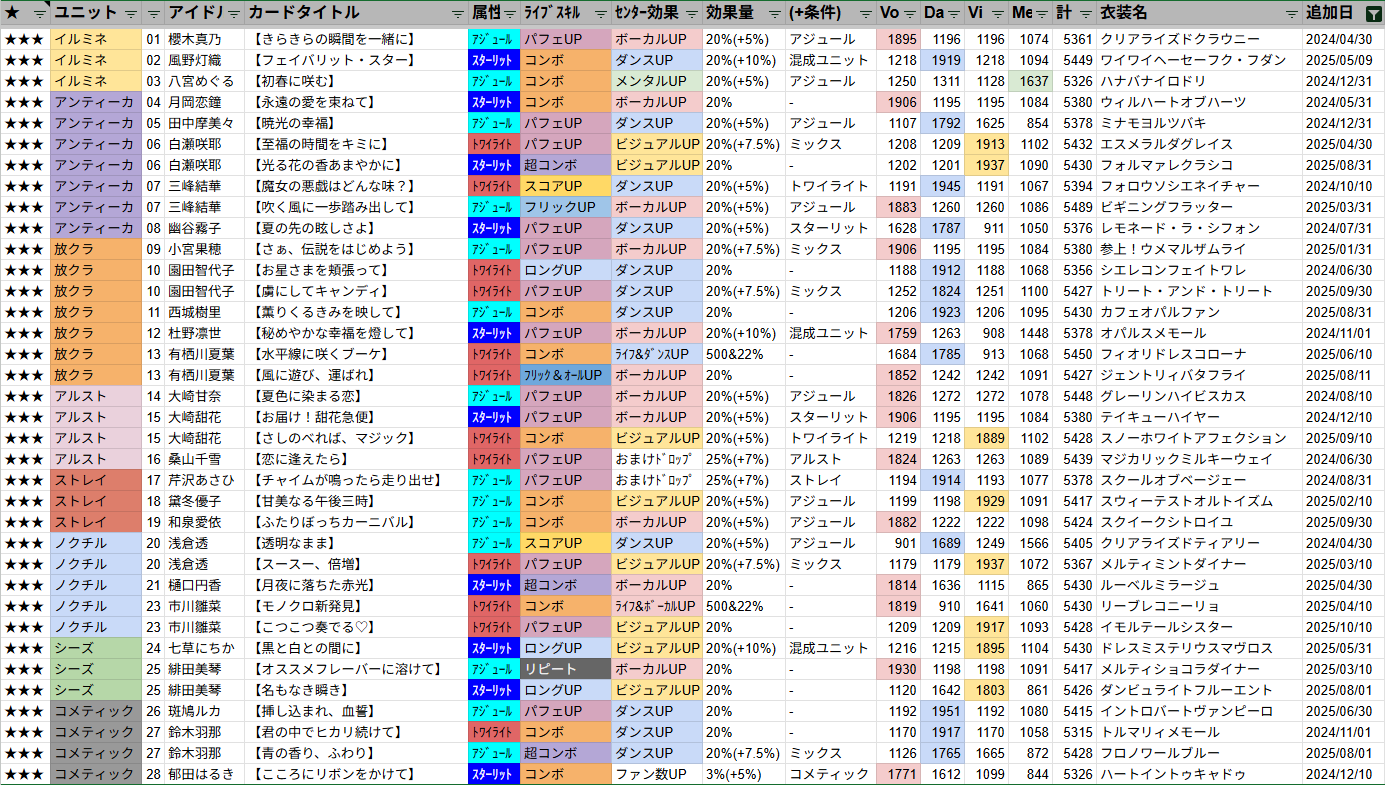
Task: Open the filter icon in ★ rarity column header
Action: click(x=39, y=14)
